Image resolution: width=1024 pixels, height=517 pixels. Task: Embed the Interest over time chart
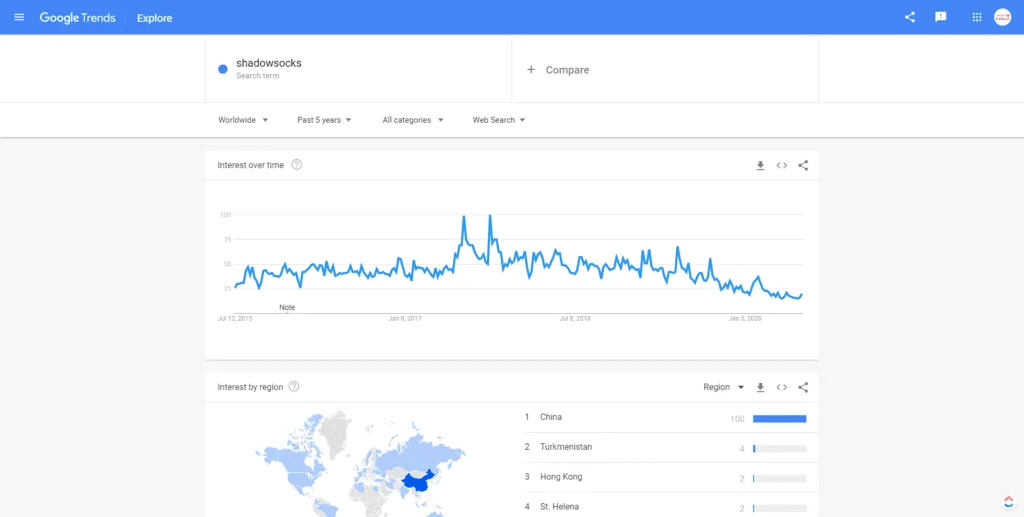coord(782,166)
